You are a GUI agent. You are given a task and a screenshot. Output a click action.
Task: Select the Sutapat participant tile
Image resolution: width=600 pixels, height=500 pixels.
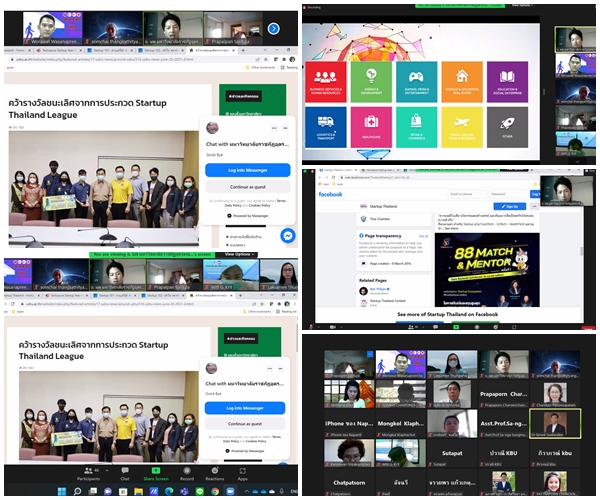452,454
